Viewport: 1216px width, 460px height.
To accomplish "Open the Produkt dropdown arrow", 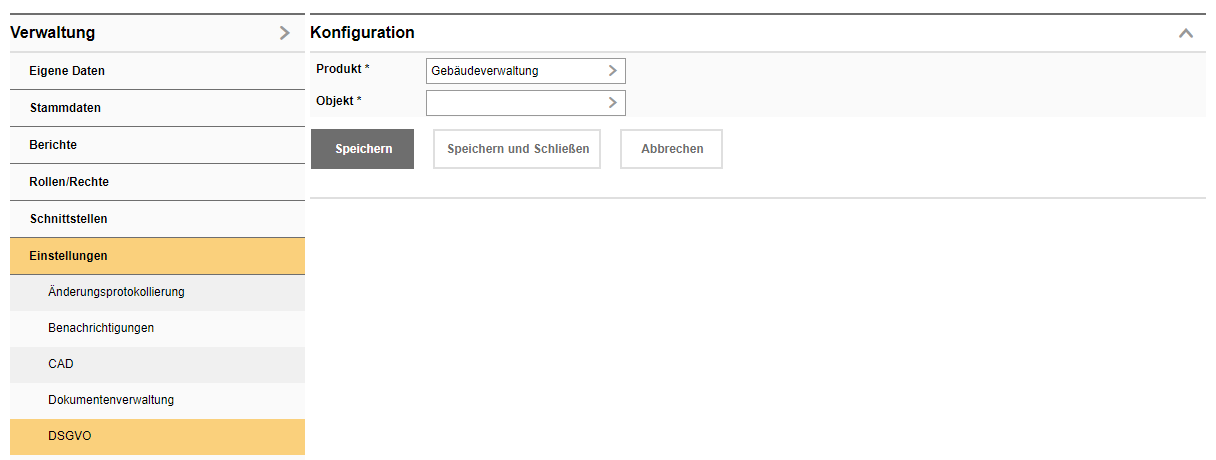I will pos(613,71).
